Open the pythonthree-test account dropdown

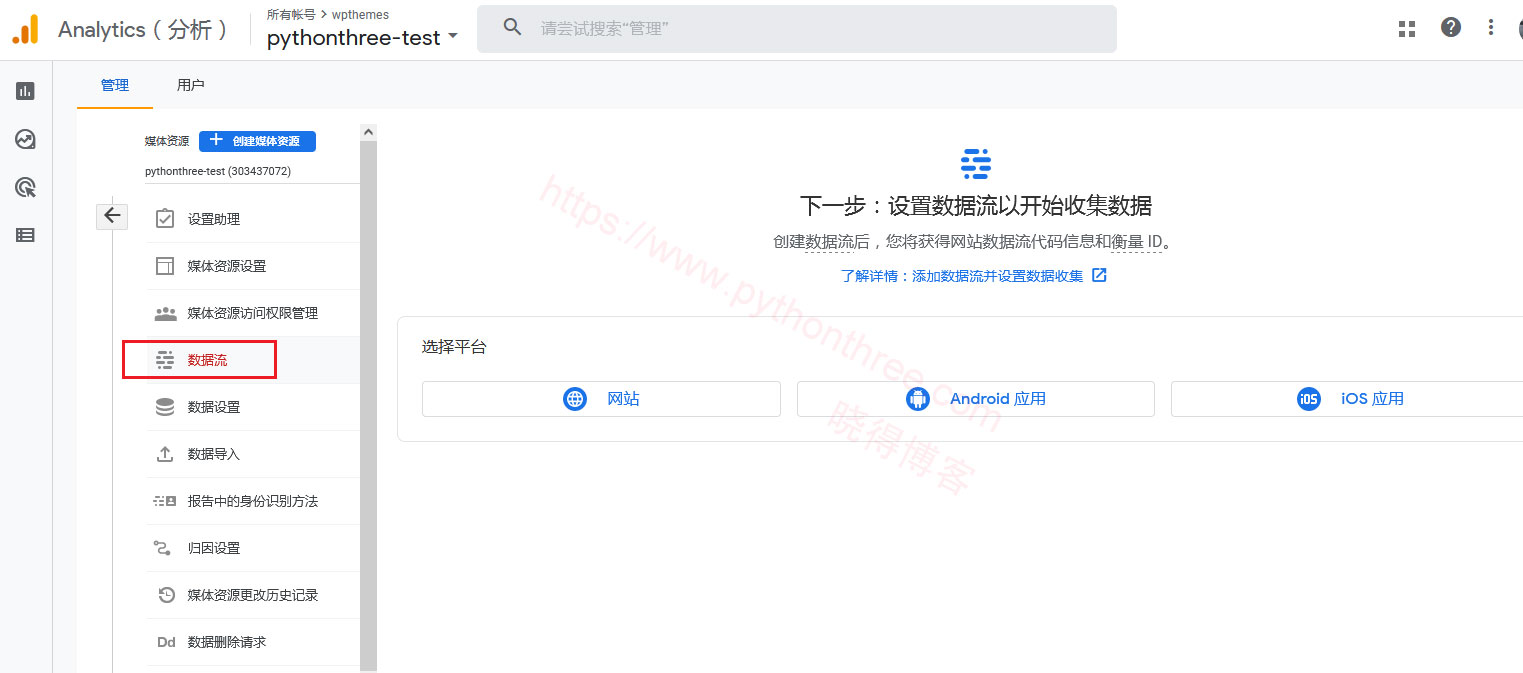(x=362, y=37)
